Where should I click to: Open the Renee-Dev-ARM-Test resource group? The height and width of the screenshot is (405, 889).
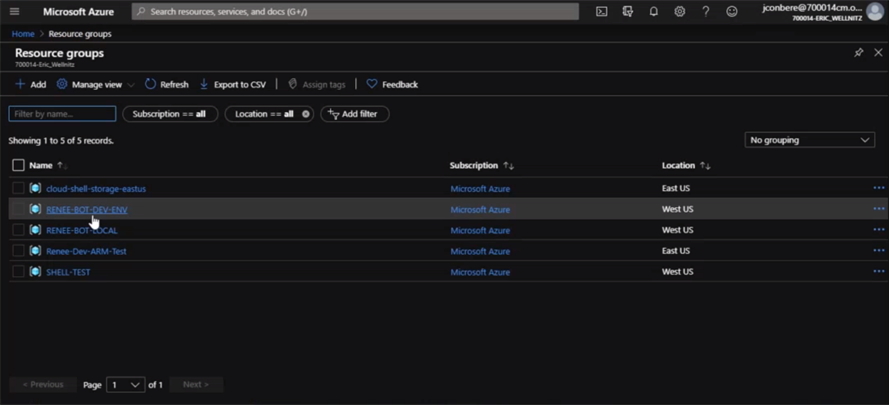(x=86, y=251)
